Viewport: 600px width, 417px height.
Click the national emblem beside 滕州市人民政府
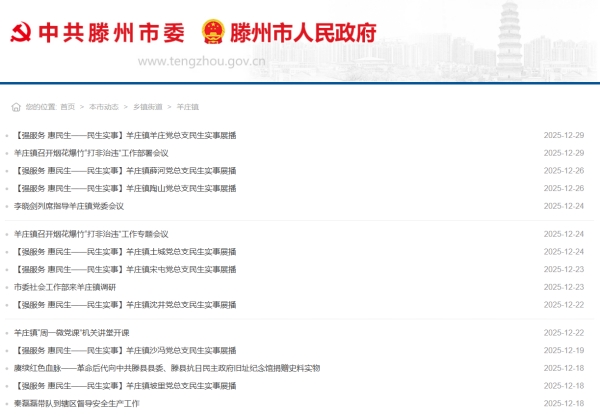[213, 32]
